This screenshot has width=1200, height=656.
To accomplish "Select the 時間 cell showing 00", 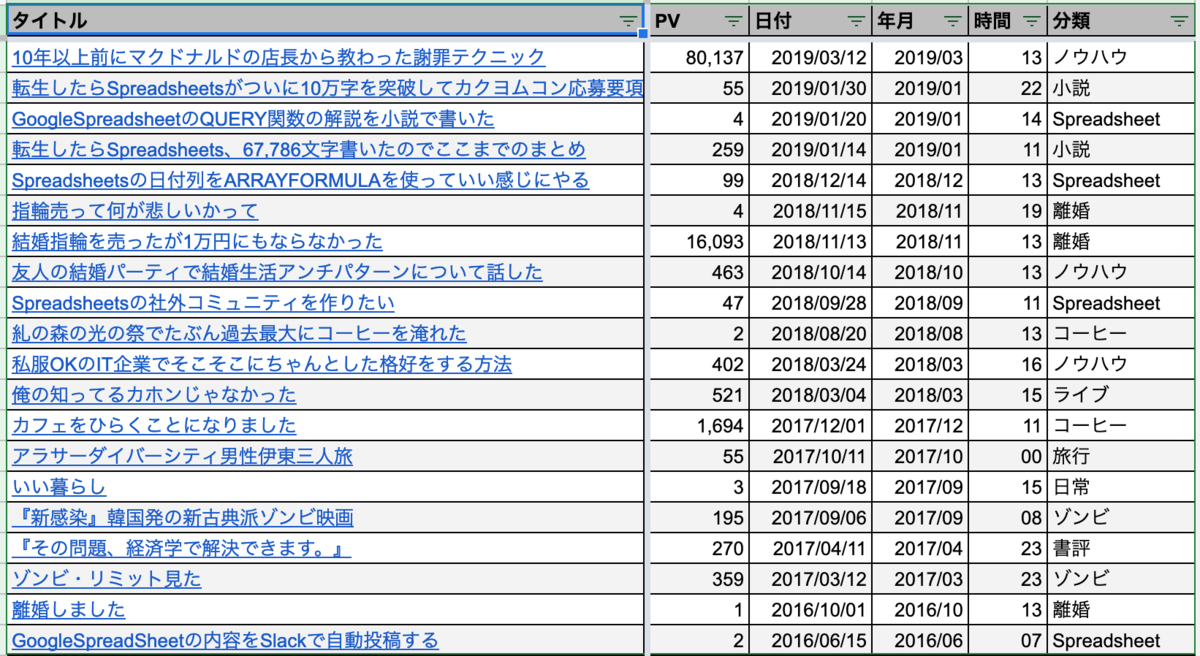I will (1009, 457).
